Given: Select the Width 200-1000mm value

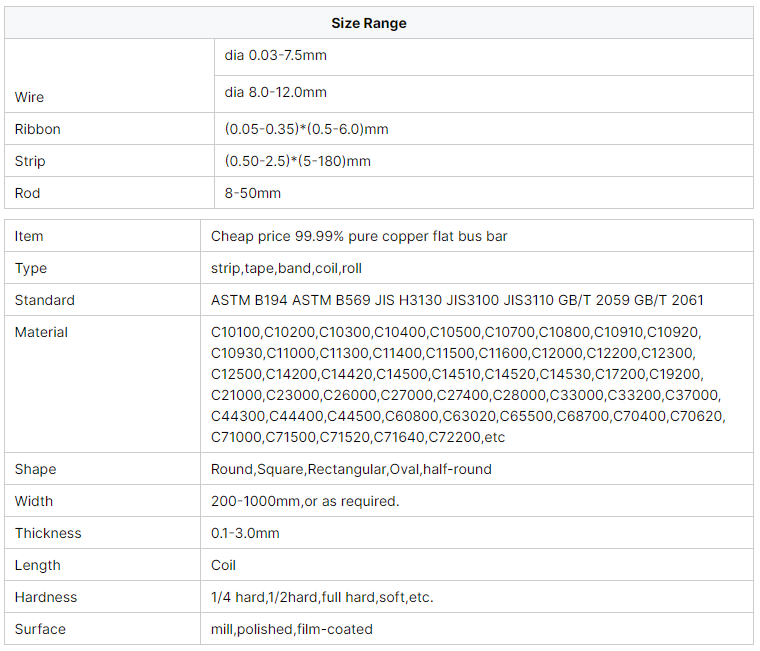Looking at the screenshot, I should (x=305, y=501).
